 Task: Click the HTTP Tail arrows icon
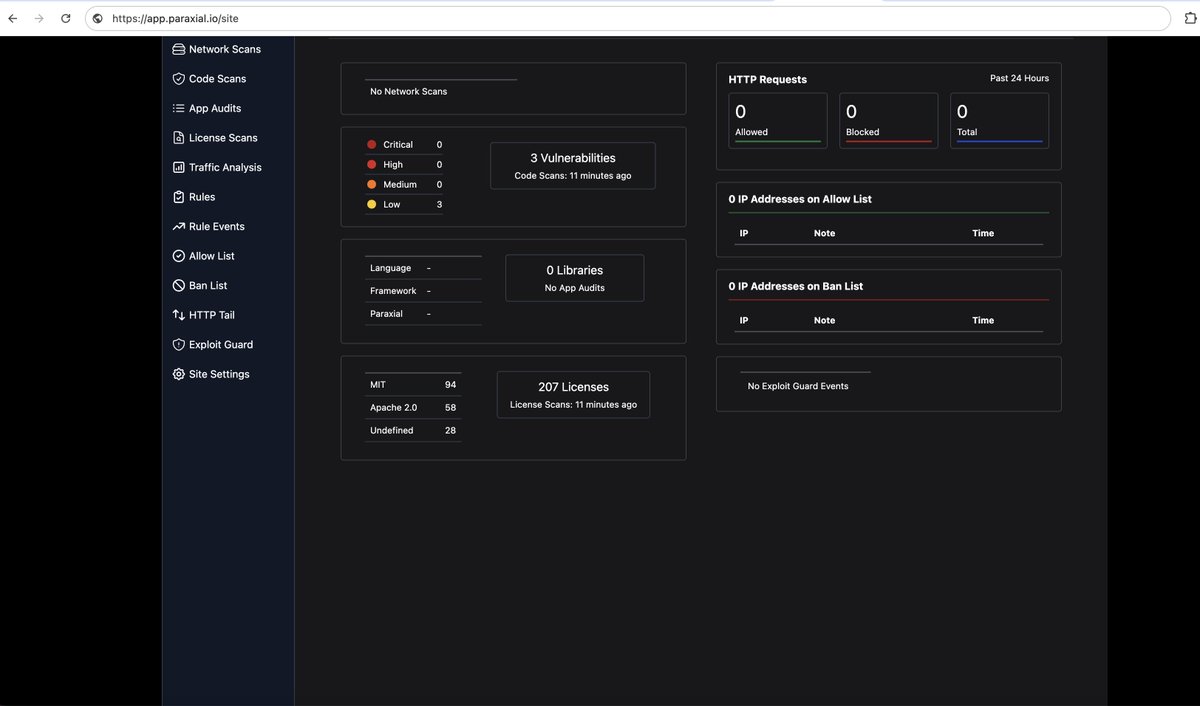click(178, 314)
